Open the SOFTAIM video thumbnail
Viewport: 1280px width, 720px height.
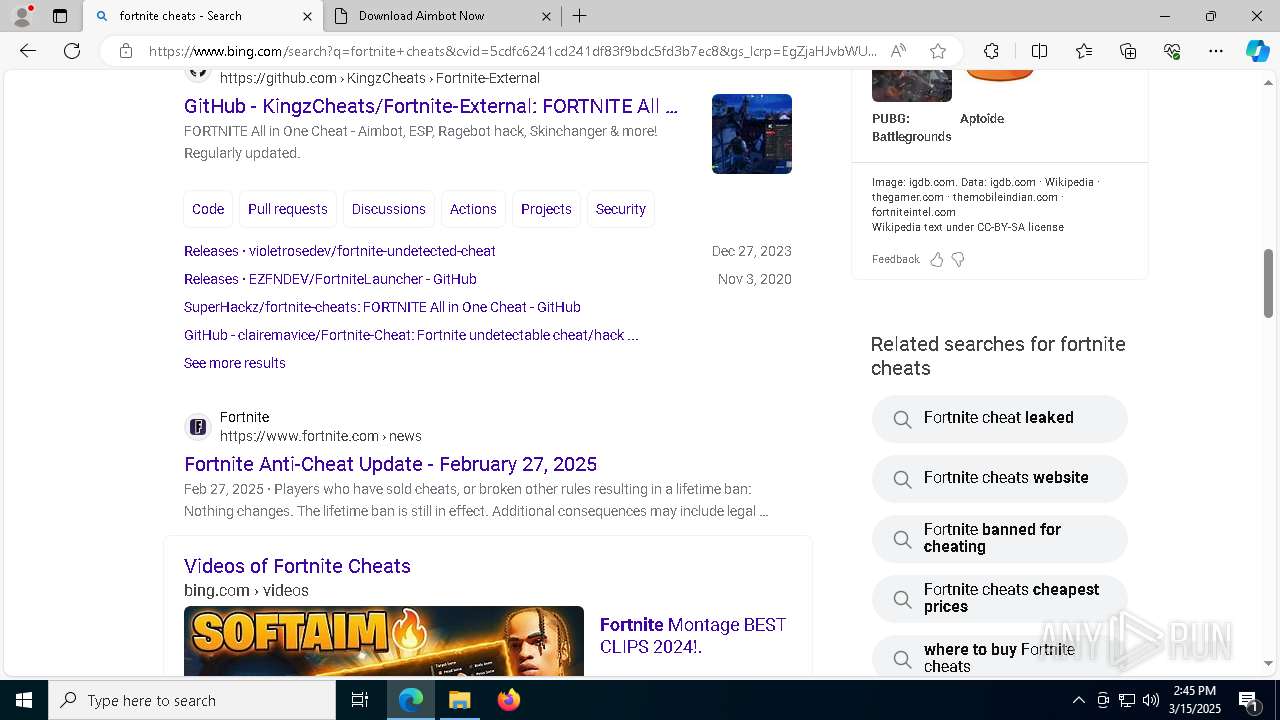(384, 640)
